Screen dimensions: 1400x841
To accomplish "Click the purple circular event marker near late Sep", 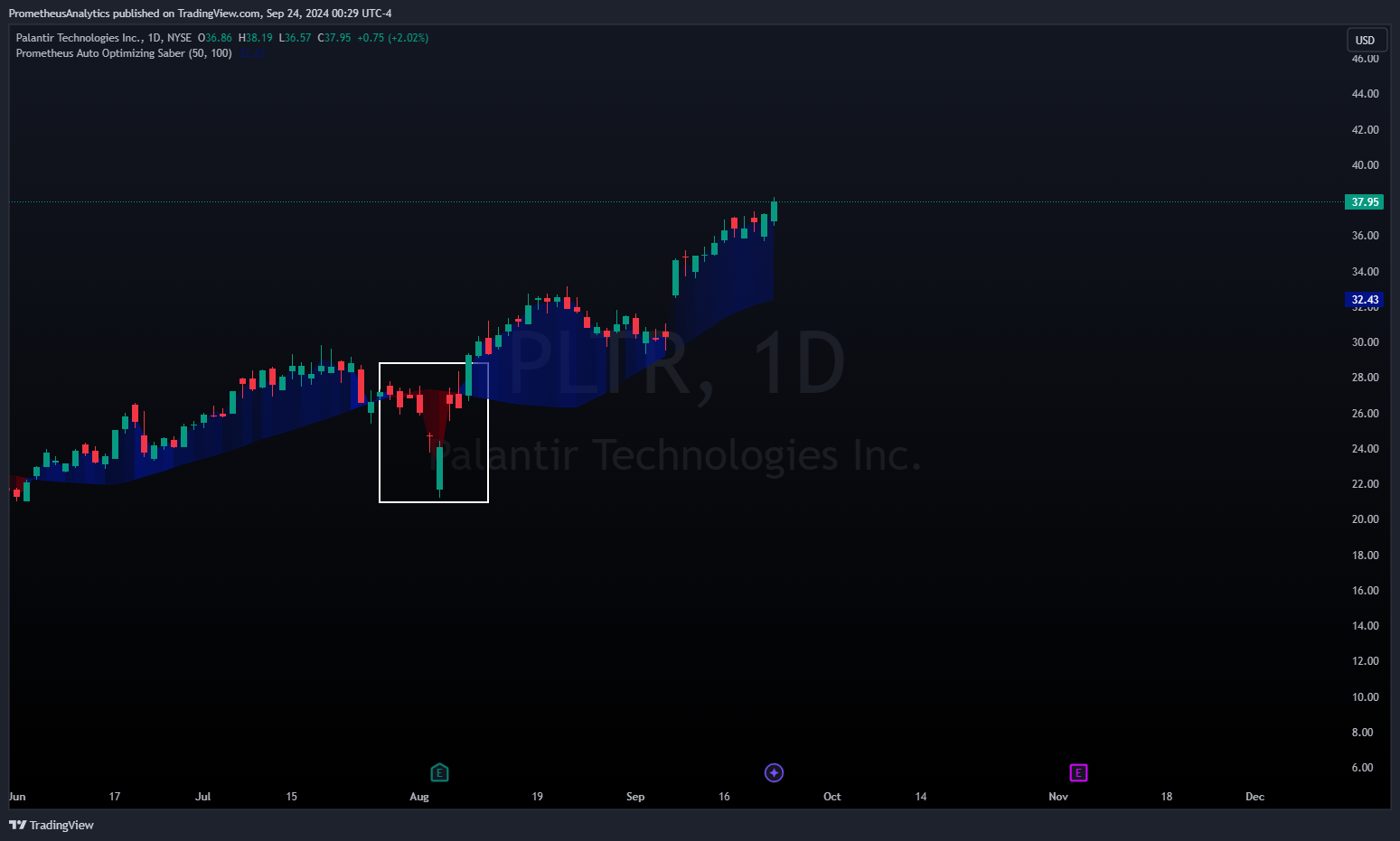I will (774, 772).
